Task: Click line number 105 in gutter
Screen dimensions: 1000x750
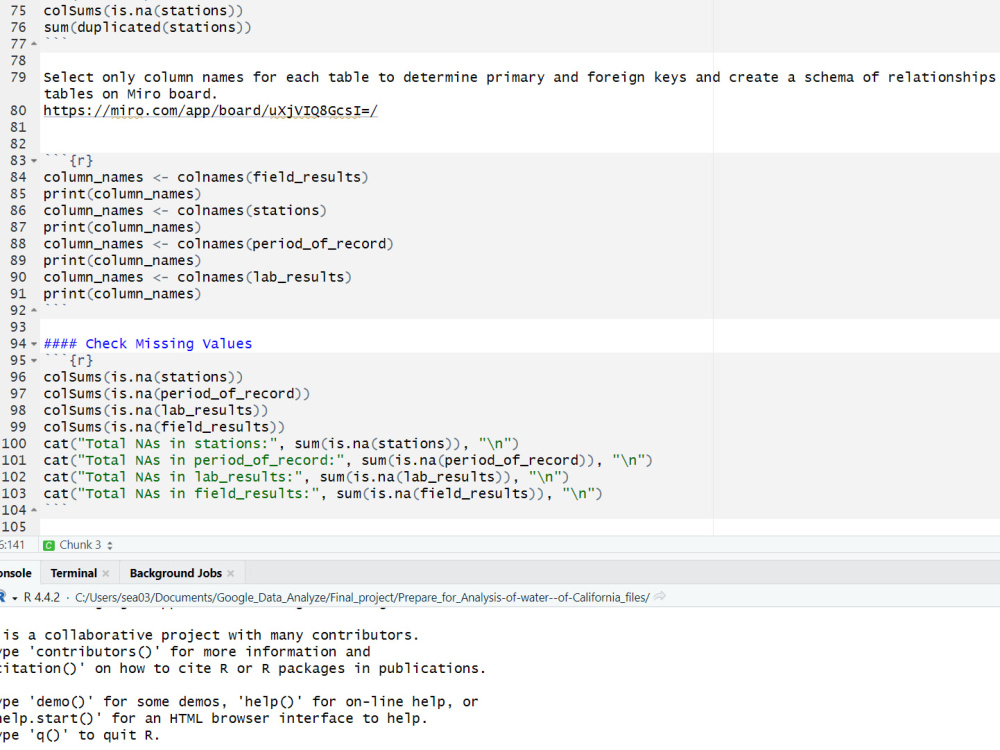Action: click(x=14, y=527)
